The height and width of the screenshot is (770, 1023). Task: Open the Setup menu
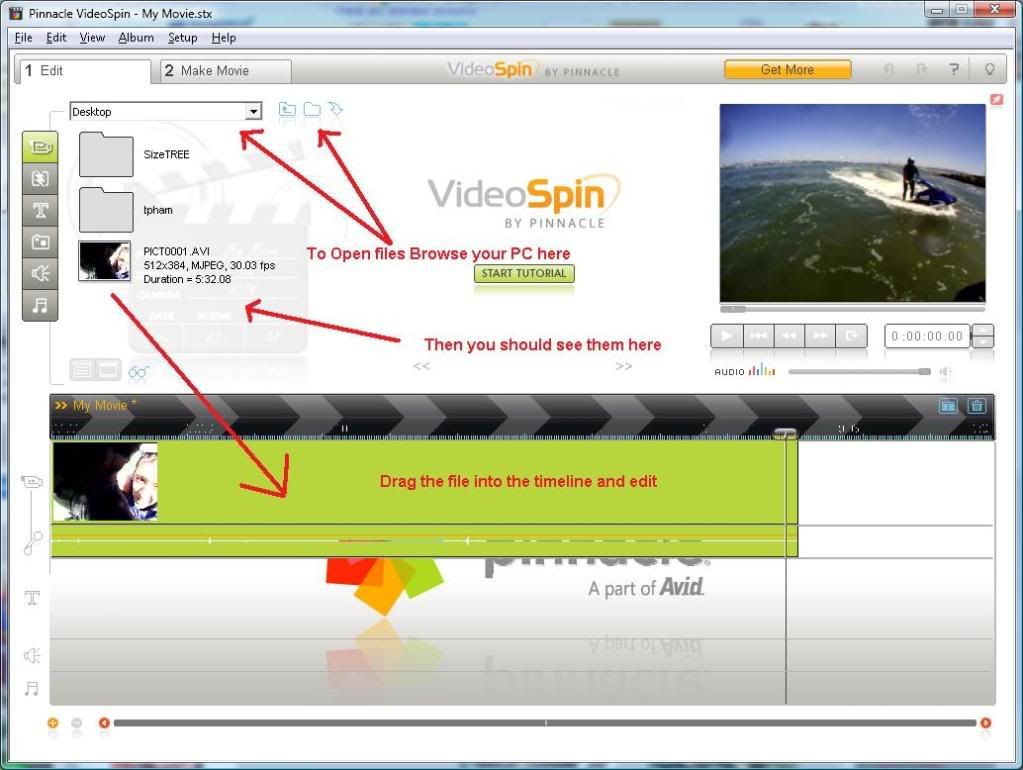coord(182,38)
